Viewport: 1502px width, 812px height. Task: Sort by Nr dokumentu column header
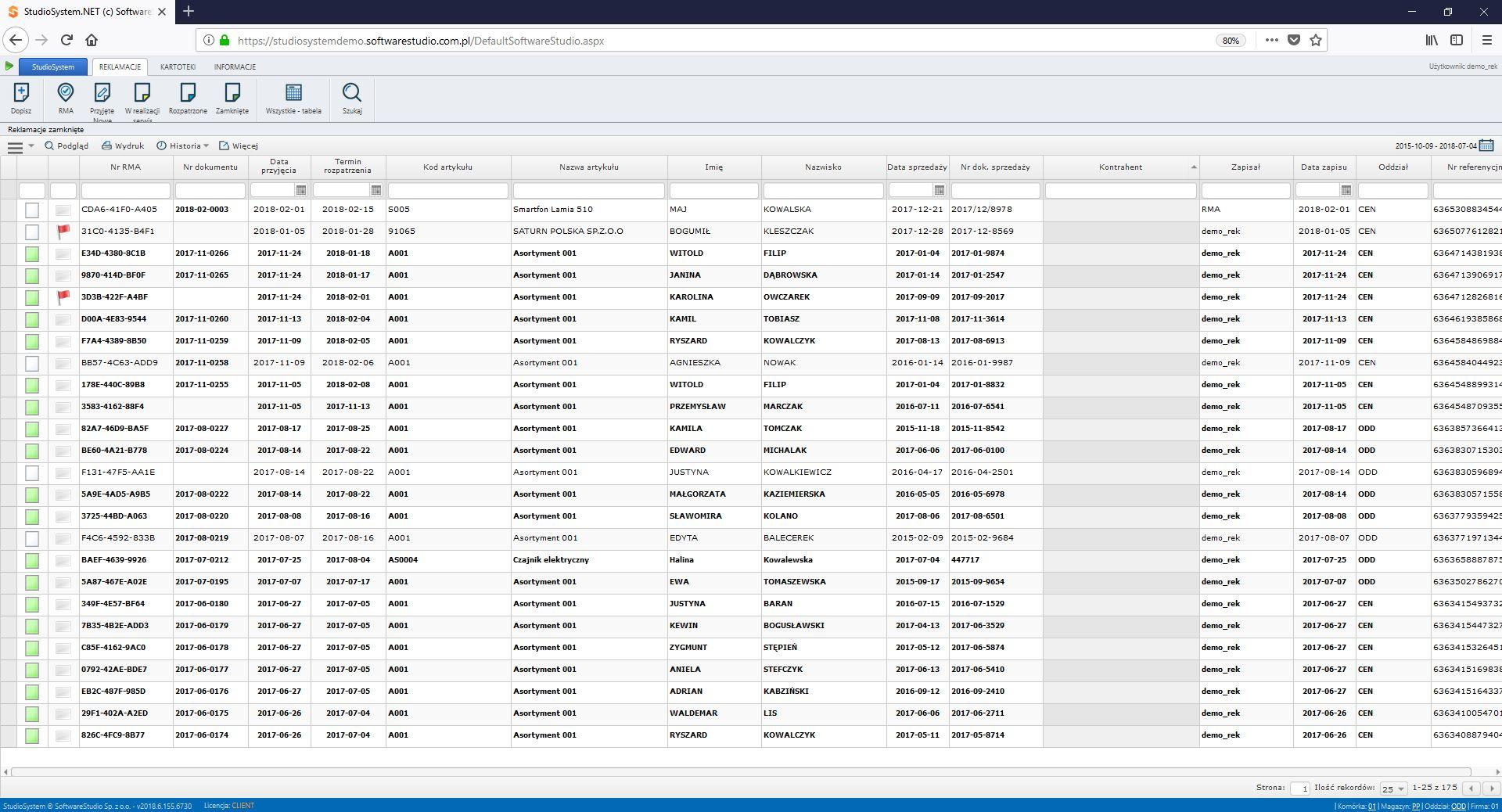[x=210, y=167]
